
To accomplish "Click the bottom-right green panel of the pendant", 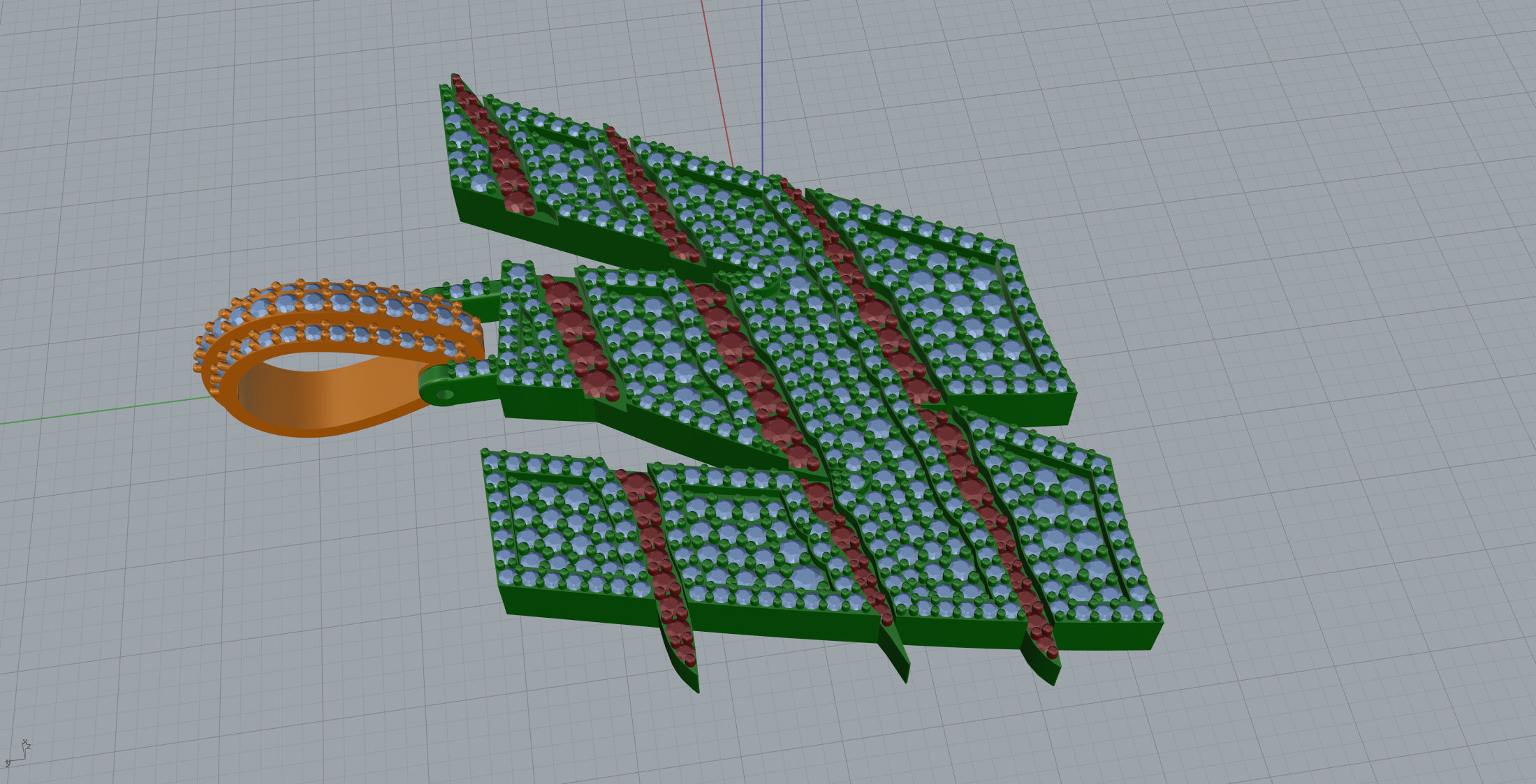I will pyautogui.click(x=1069, y=531).
